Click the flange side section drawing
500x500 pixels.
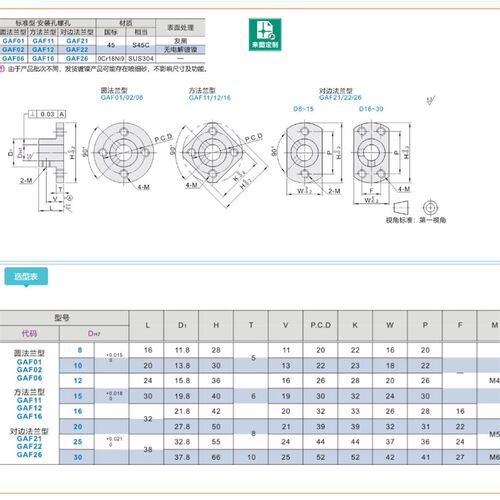(52, 153)
